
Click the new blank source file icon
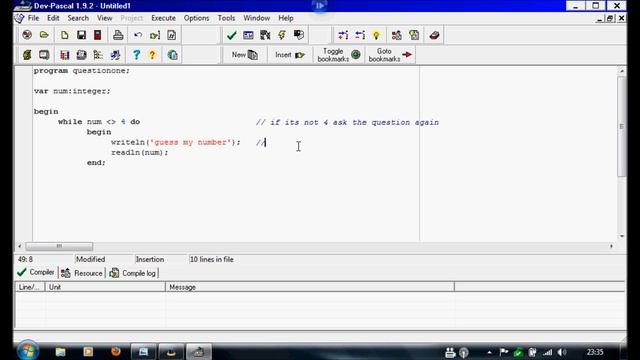pos(64,35)
